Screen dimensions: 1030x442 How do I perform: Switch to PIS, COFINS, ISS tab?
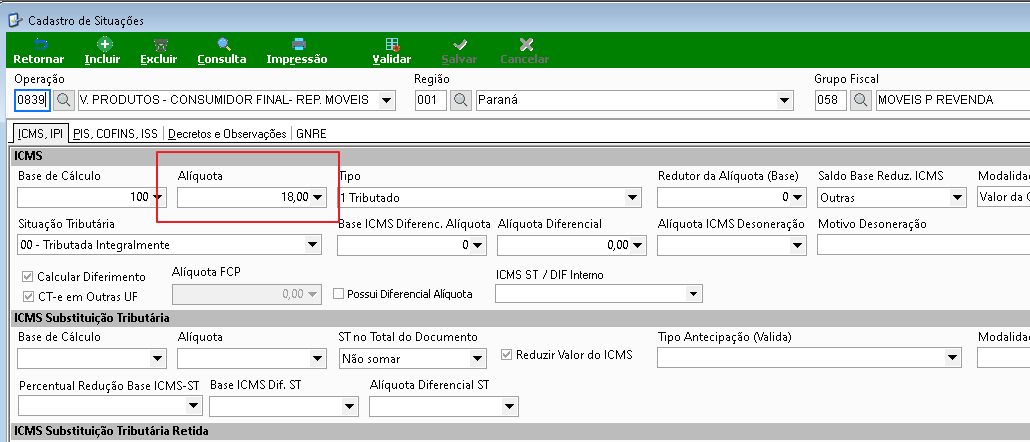115,133
